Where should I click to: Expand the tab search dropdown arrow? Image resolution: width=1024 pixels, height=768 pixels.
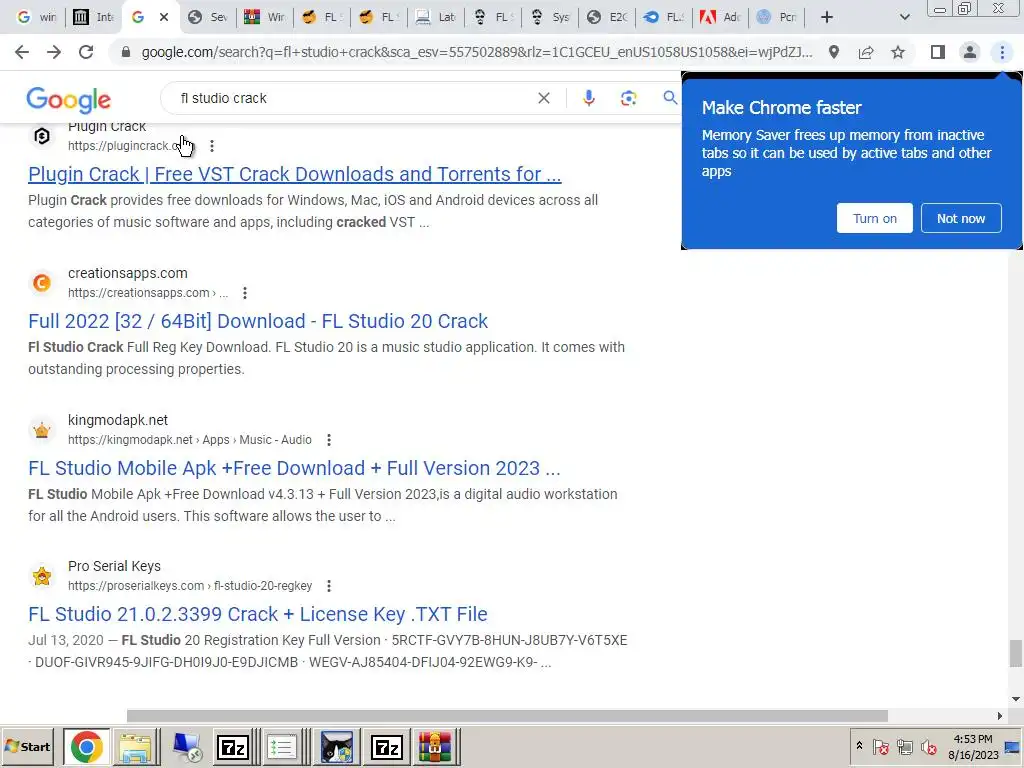click(904, 17)
